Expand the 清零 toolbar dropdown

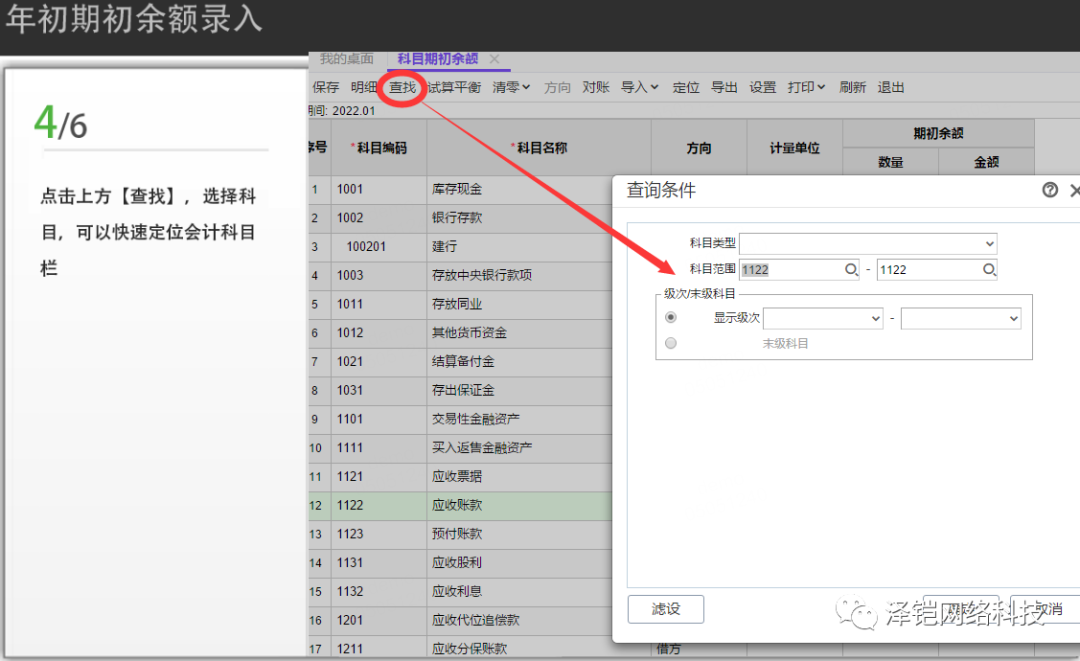512,88
